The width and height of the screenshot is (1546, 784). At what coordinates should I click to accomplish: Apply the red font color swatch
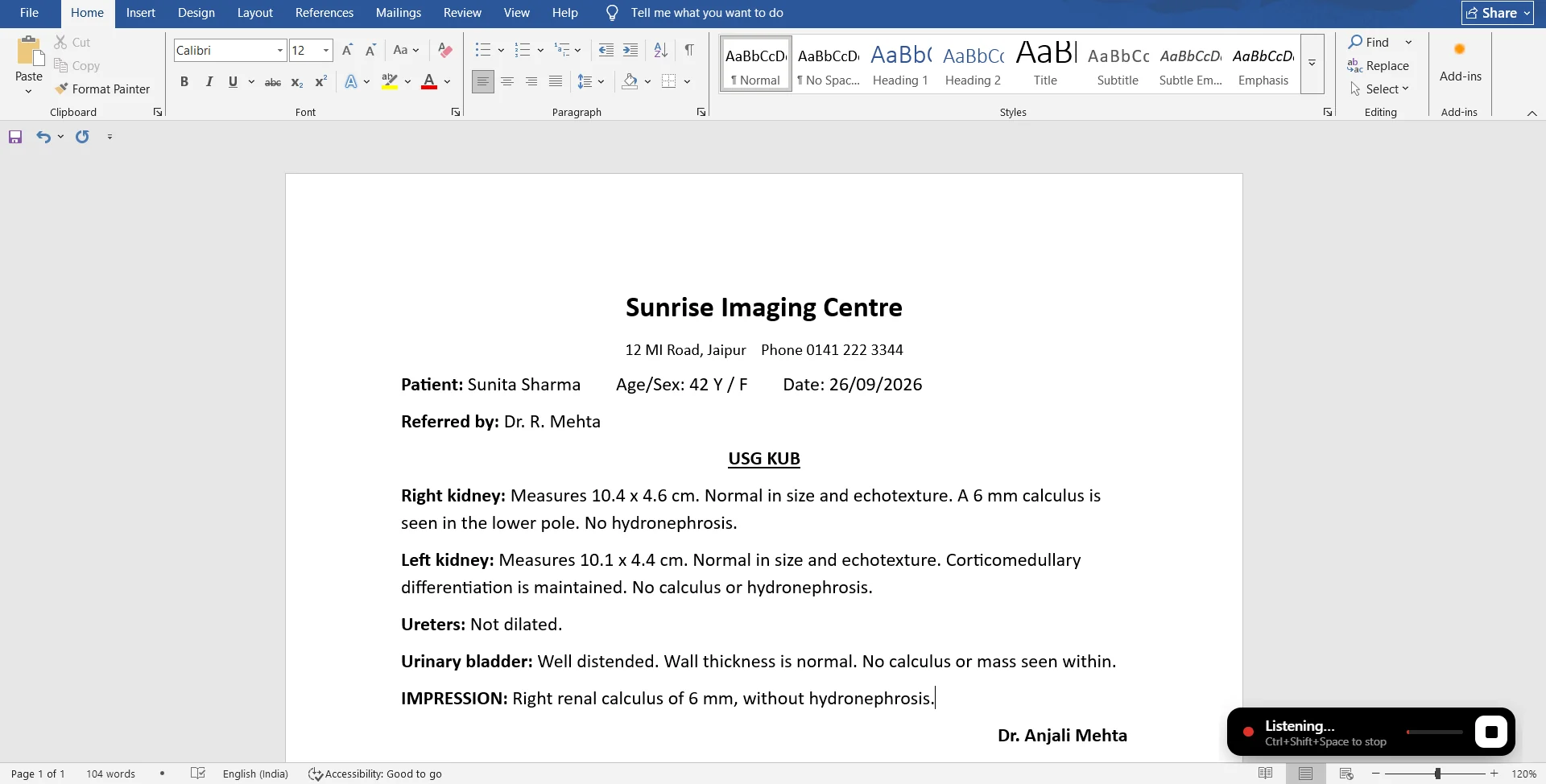[429, 81]
